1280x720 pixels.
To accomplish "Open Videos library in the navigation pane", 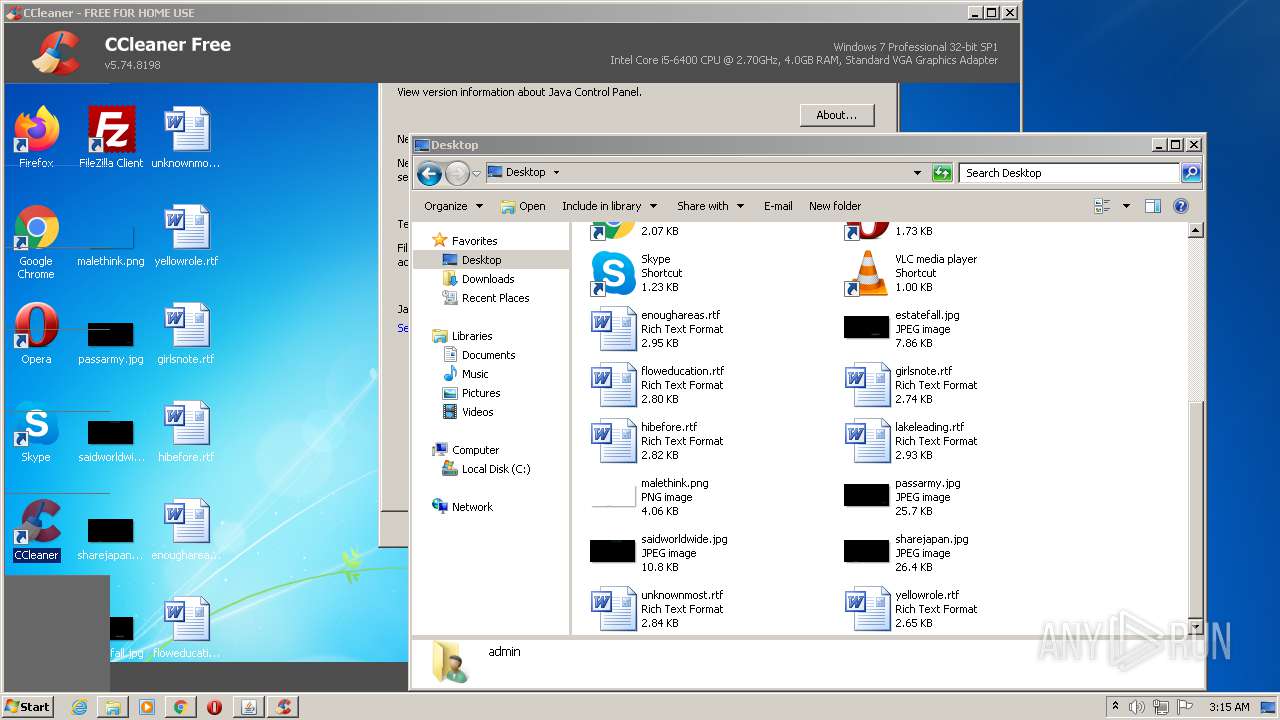I will tap(477, 412).
